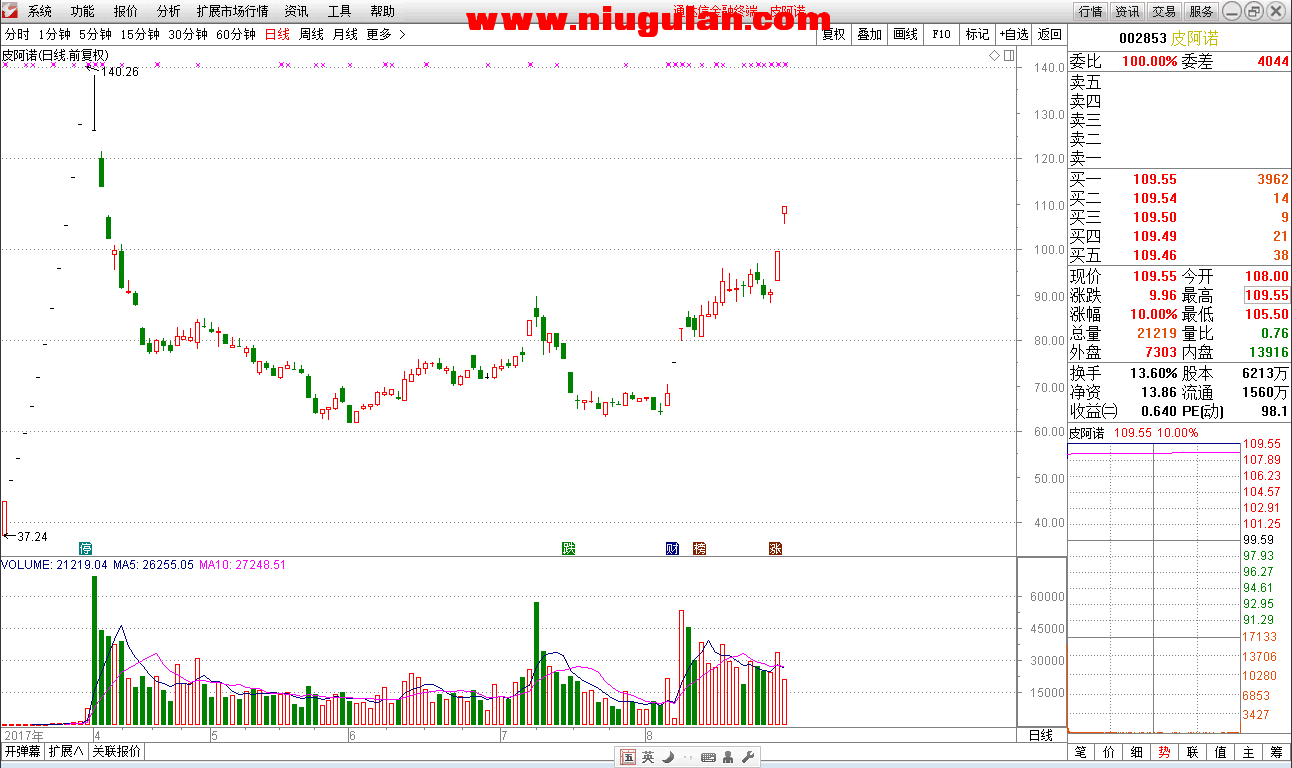Click the 皮阿诺(日线.前复权) chart title
This screenshot has width=1292, height=768.
(55, 55)
